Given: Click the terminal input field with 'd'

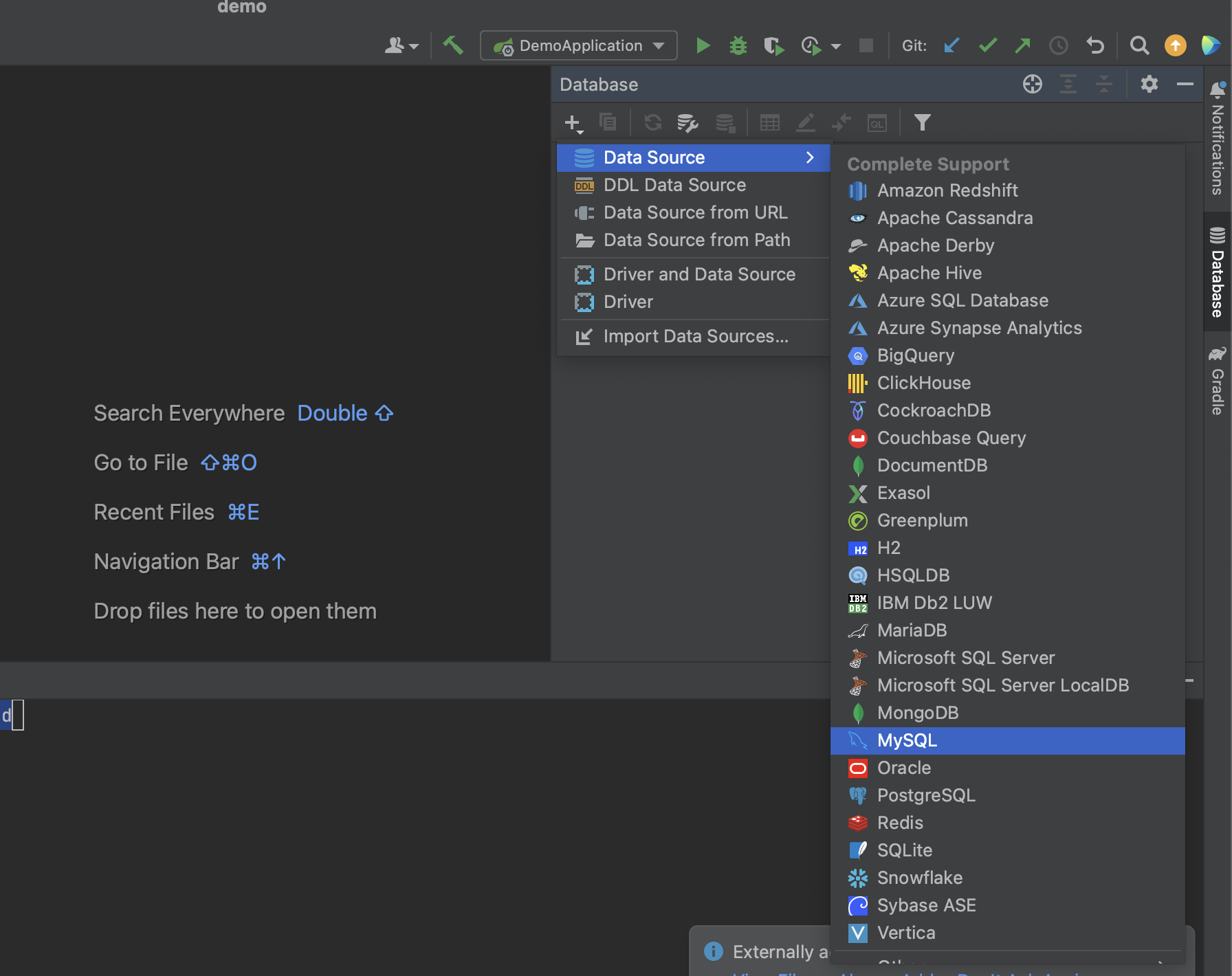Looking at the screenshot, I should [x=12, y=716].
